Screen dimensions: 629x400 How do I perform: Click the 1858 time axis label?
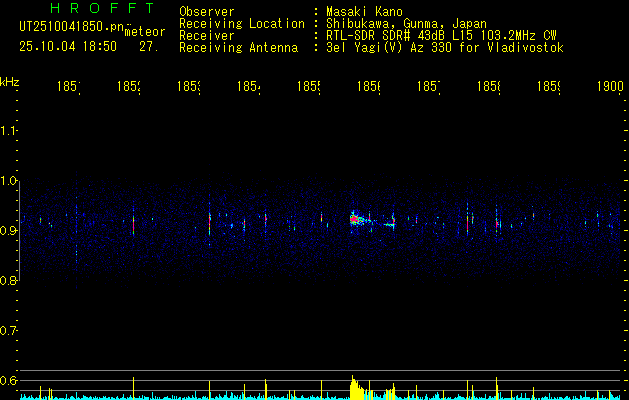click(489, 87)
